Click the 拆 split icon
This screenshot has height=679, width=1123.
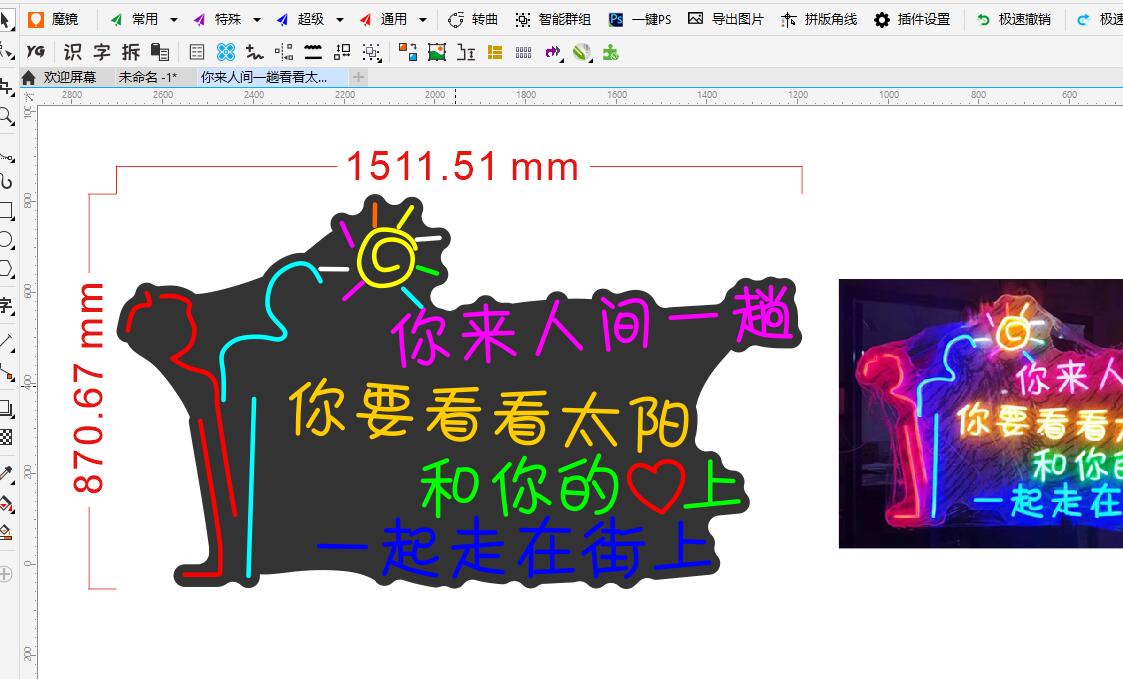click(x=131, y=52)
